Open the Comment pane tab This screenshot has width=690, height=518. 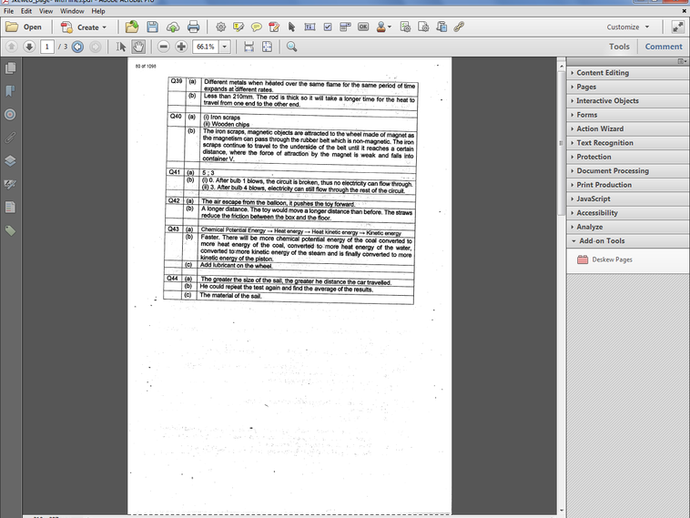click(x=663, y=47)
